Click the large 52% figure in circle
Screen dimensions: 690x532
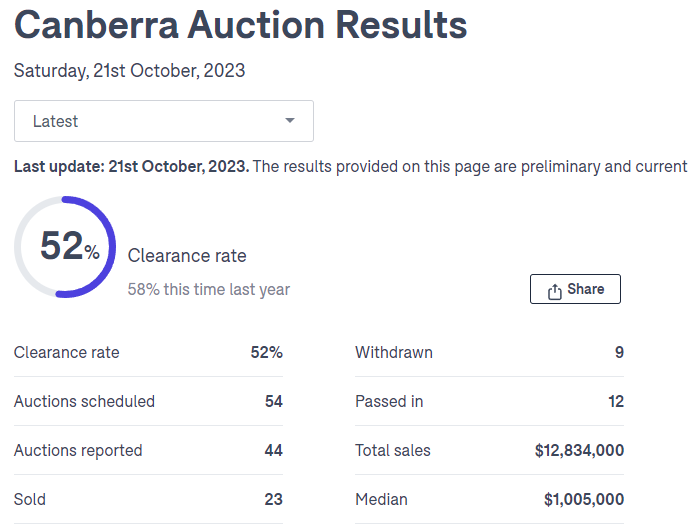(69, 247)
